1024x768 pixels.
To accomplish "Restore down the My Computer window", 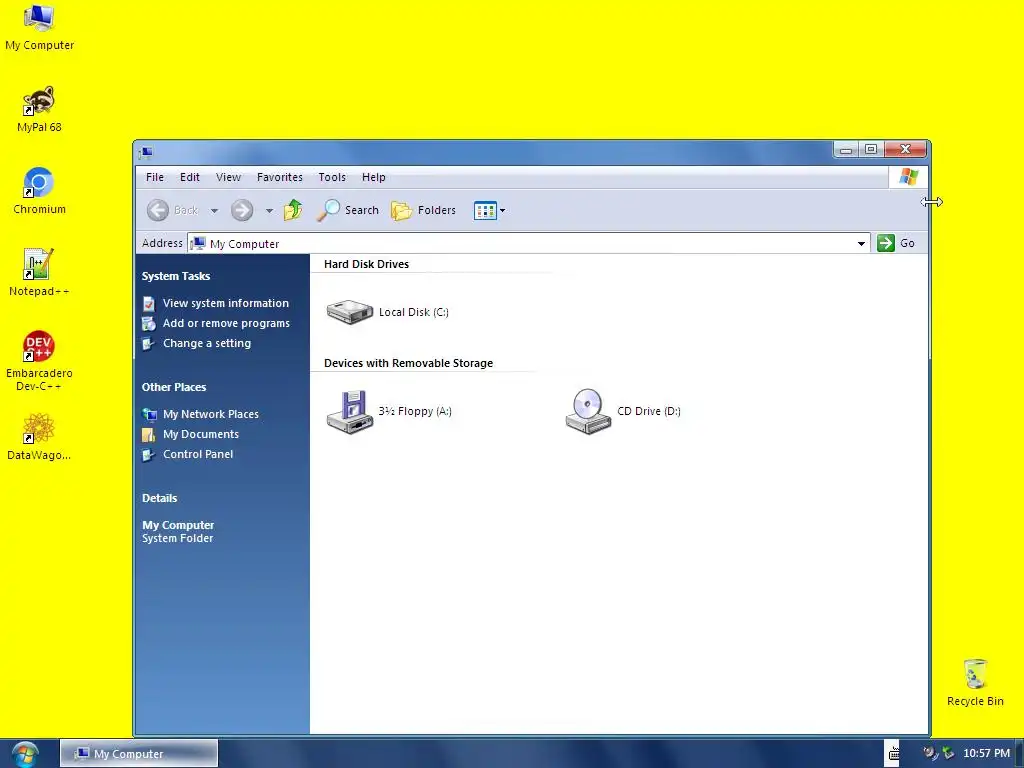I will click(x=871, y=150).
